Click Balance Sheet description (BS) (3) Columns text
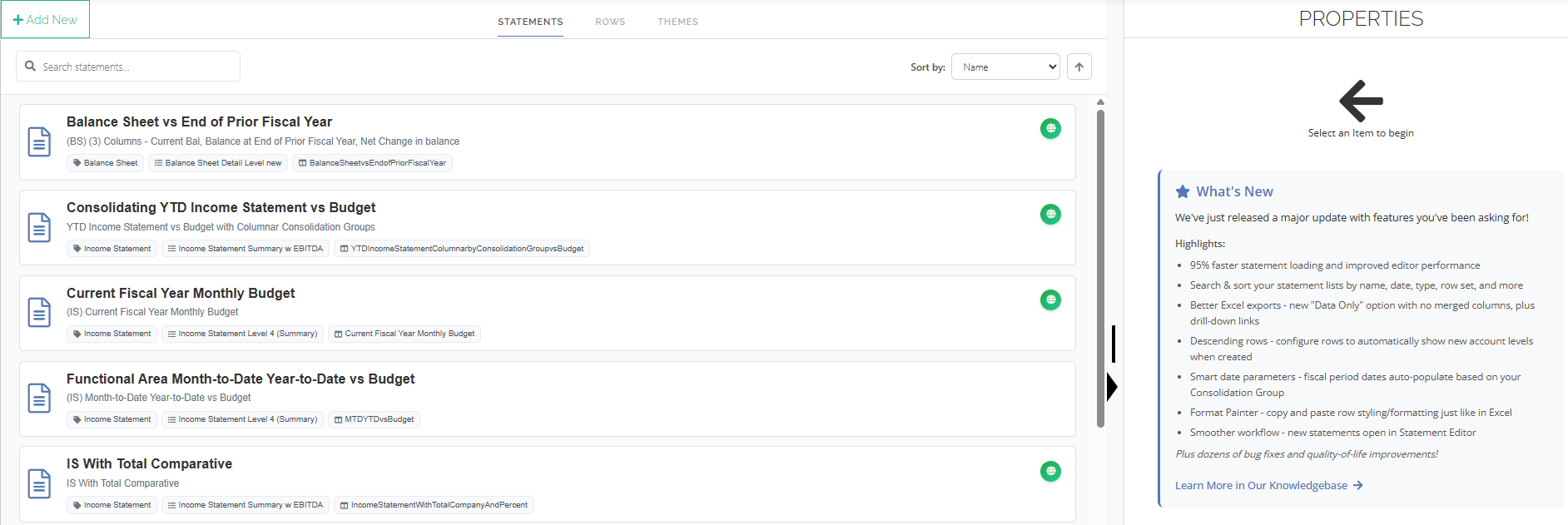 pos(263,141)
